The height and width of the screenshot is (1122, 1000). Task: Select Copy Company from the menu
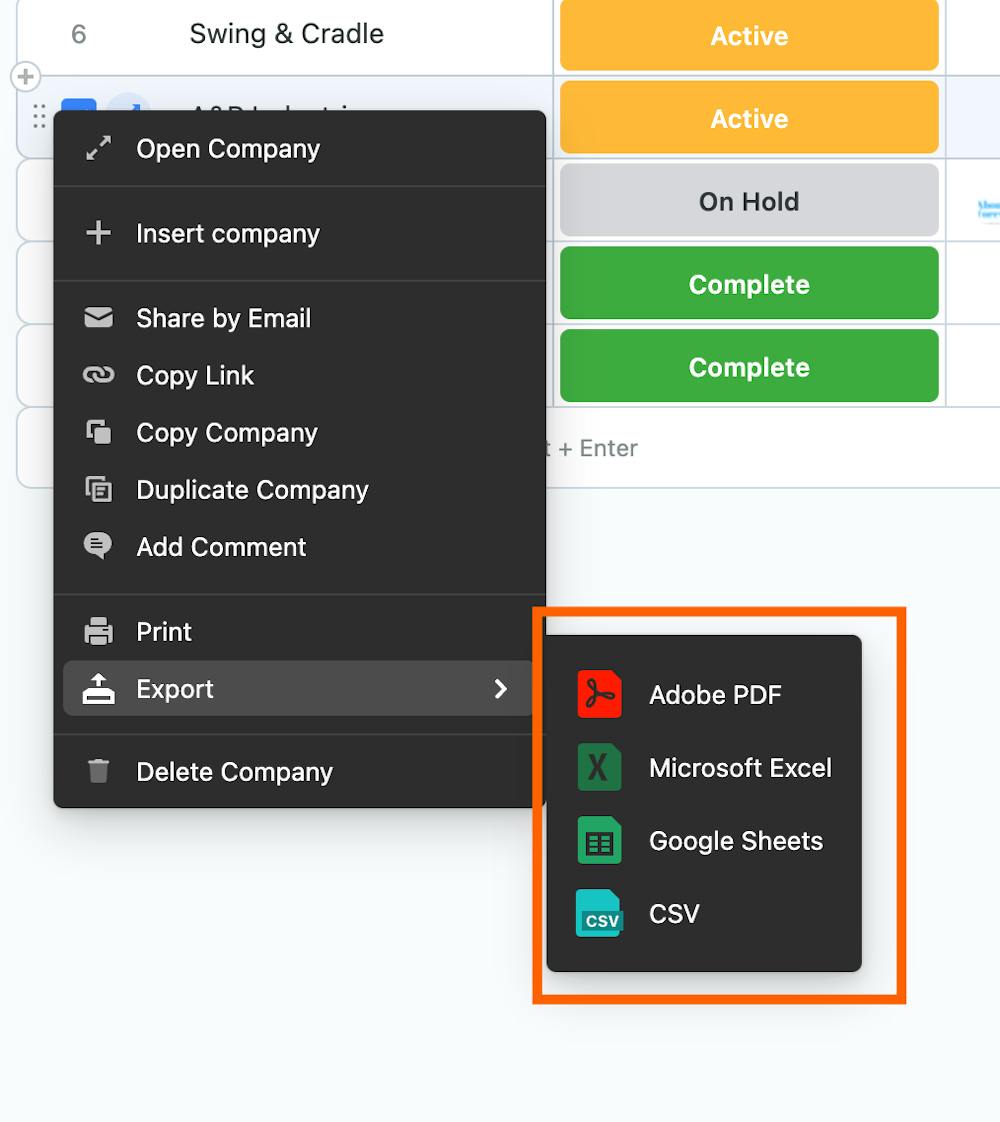[x=227, y=433]
